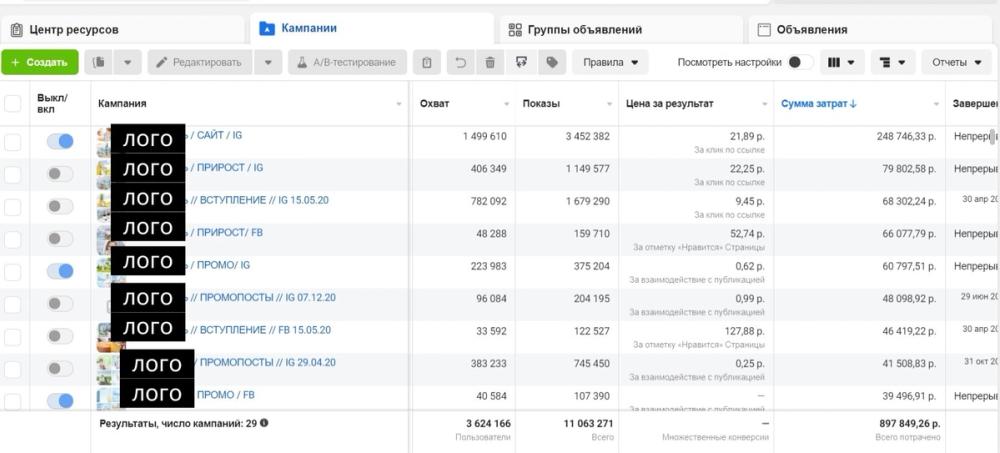Open ВСТУПЛЕНИЕ // IG 15.05.20 campaign link
1000x453 pixels.
click(x=258, y=200)
